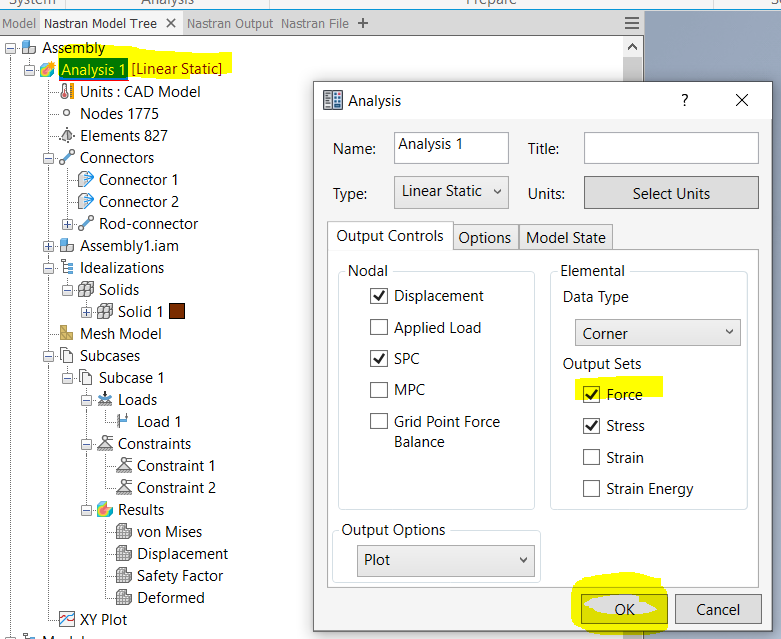Click the Loads icon
This screenshot has width=781, height=639.
[x=105, y=399]
